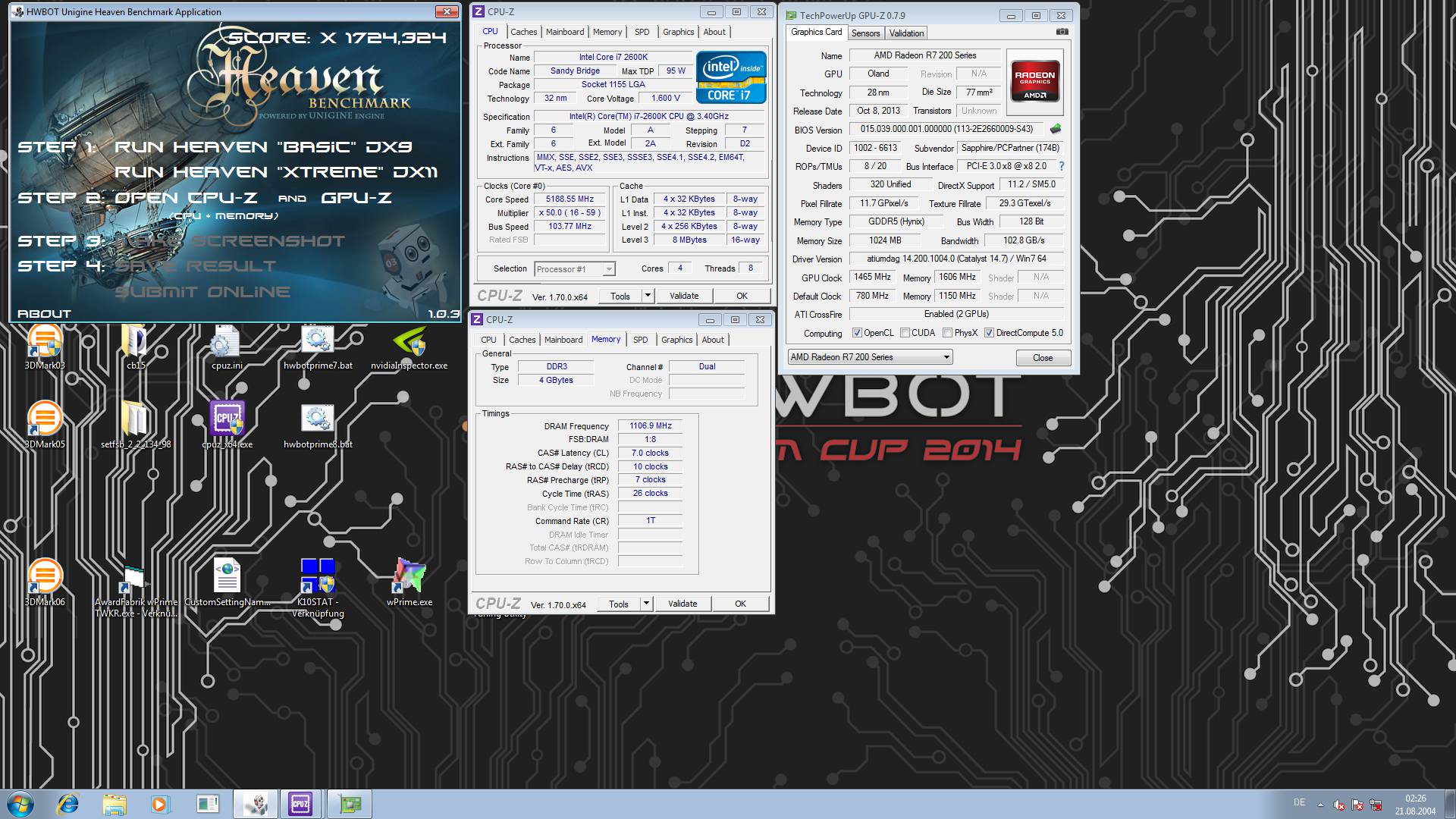Viewport: 1456px width, 819px height.
Task: Switch to HWBOT Heaven taskbar button
Action: 256,804
